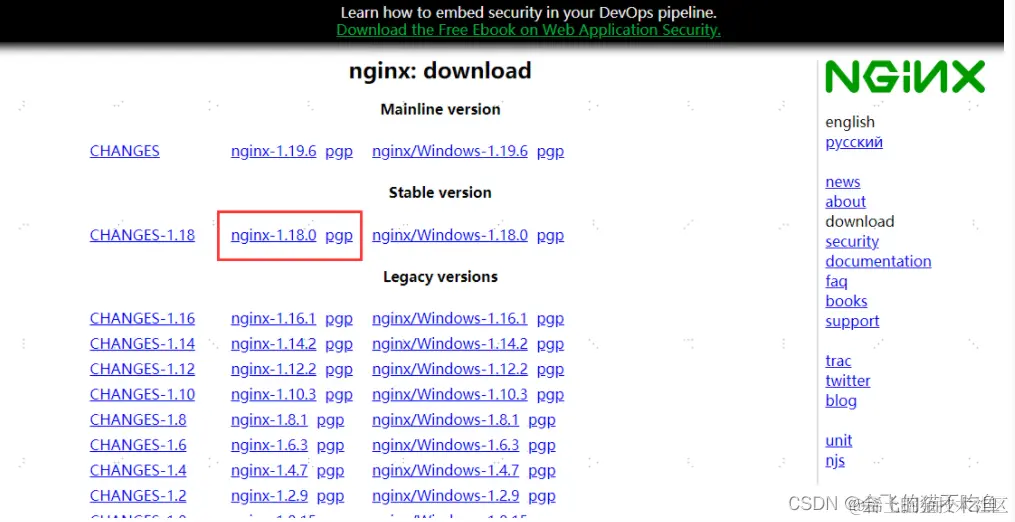Open CHANGES-1.12 link
This screenshot has height=522, width=1015.
pos(142,369)
